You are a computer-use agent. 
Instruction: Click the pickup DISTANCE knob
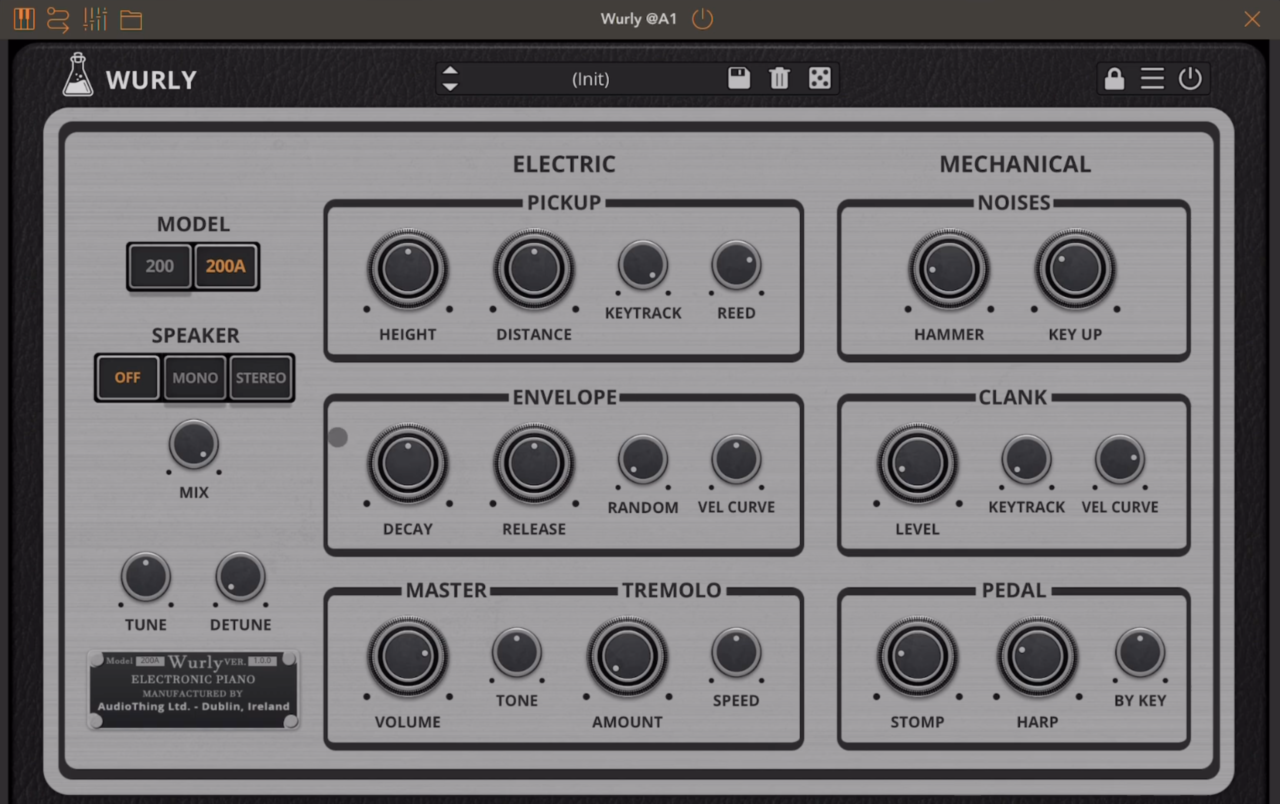click(x=534, y=269)
